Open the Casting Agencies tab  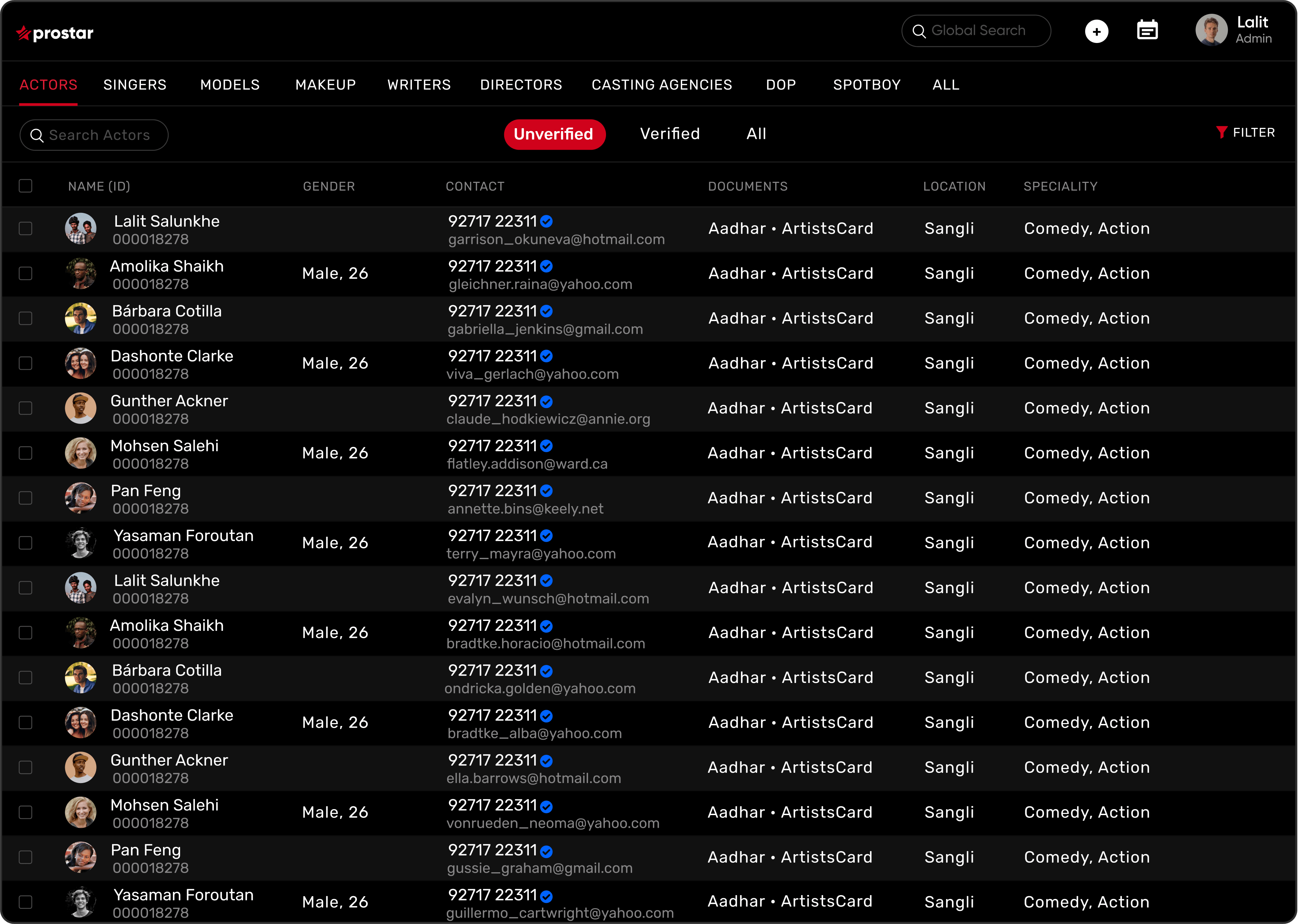coord(662,85)
